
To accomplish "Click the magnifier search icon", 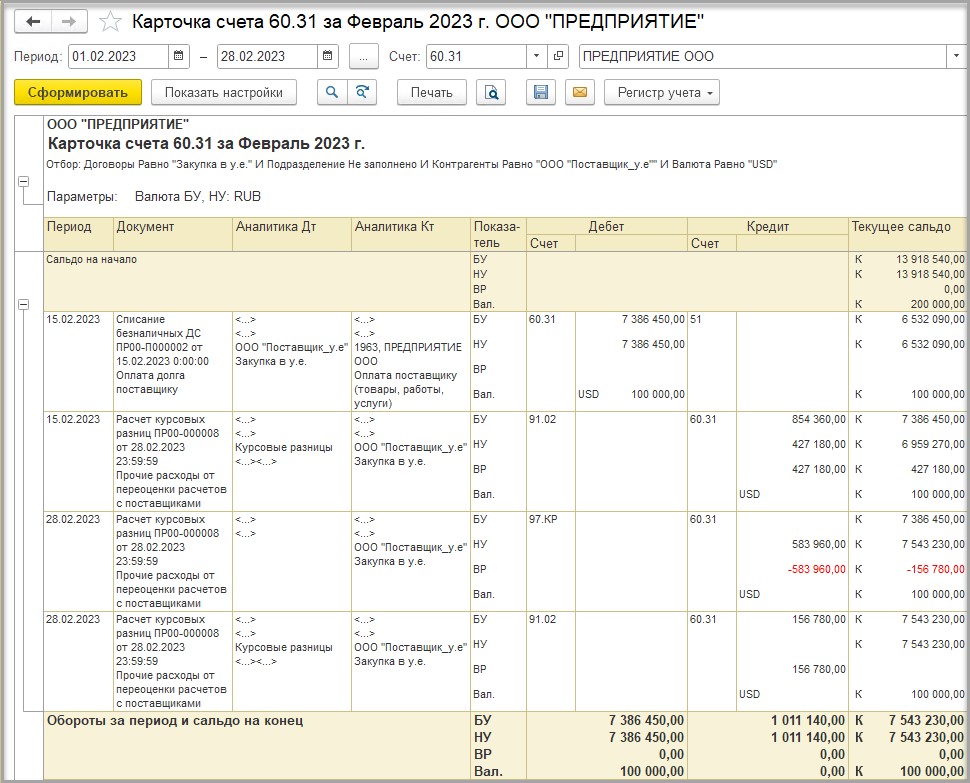I will pyautogui.click(x=332, y=93).
